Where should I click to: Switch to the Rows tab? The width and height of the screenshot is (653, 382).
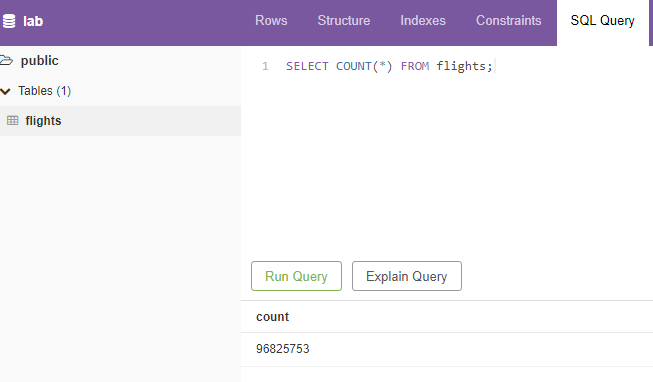(x=271, y=20)
